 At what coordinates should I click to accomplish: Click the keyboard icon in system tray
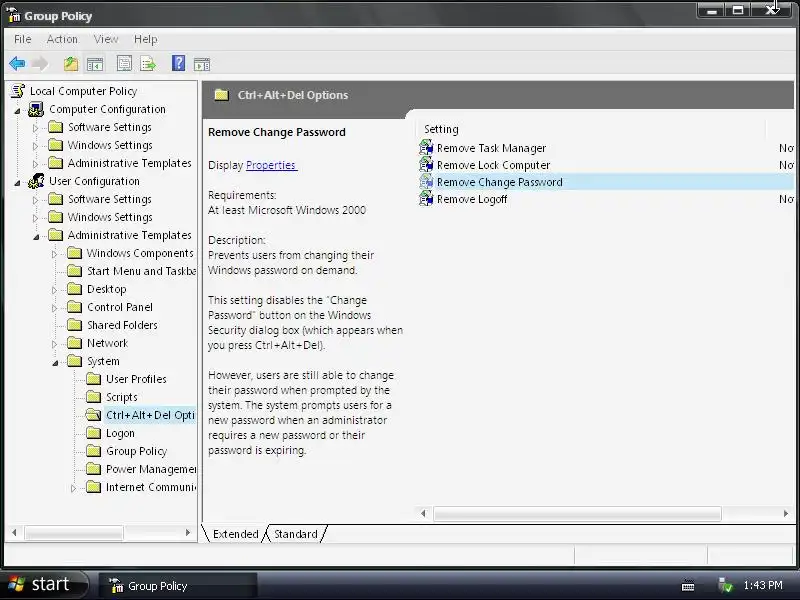(688, 585)
